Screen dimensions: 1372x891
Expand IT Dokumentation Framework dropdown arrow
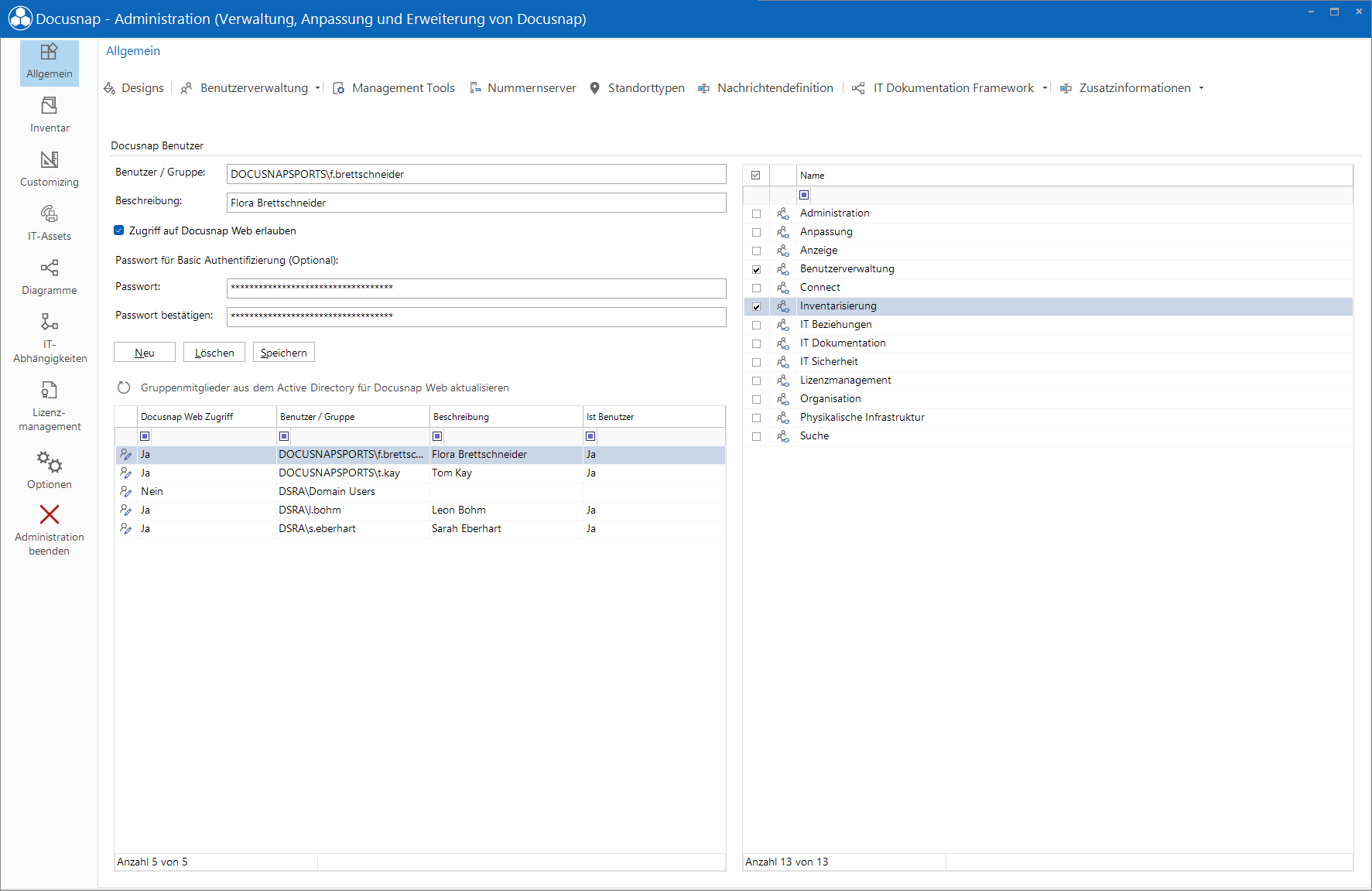(1045, 88)
